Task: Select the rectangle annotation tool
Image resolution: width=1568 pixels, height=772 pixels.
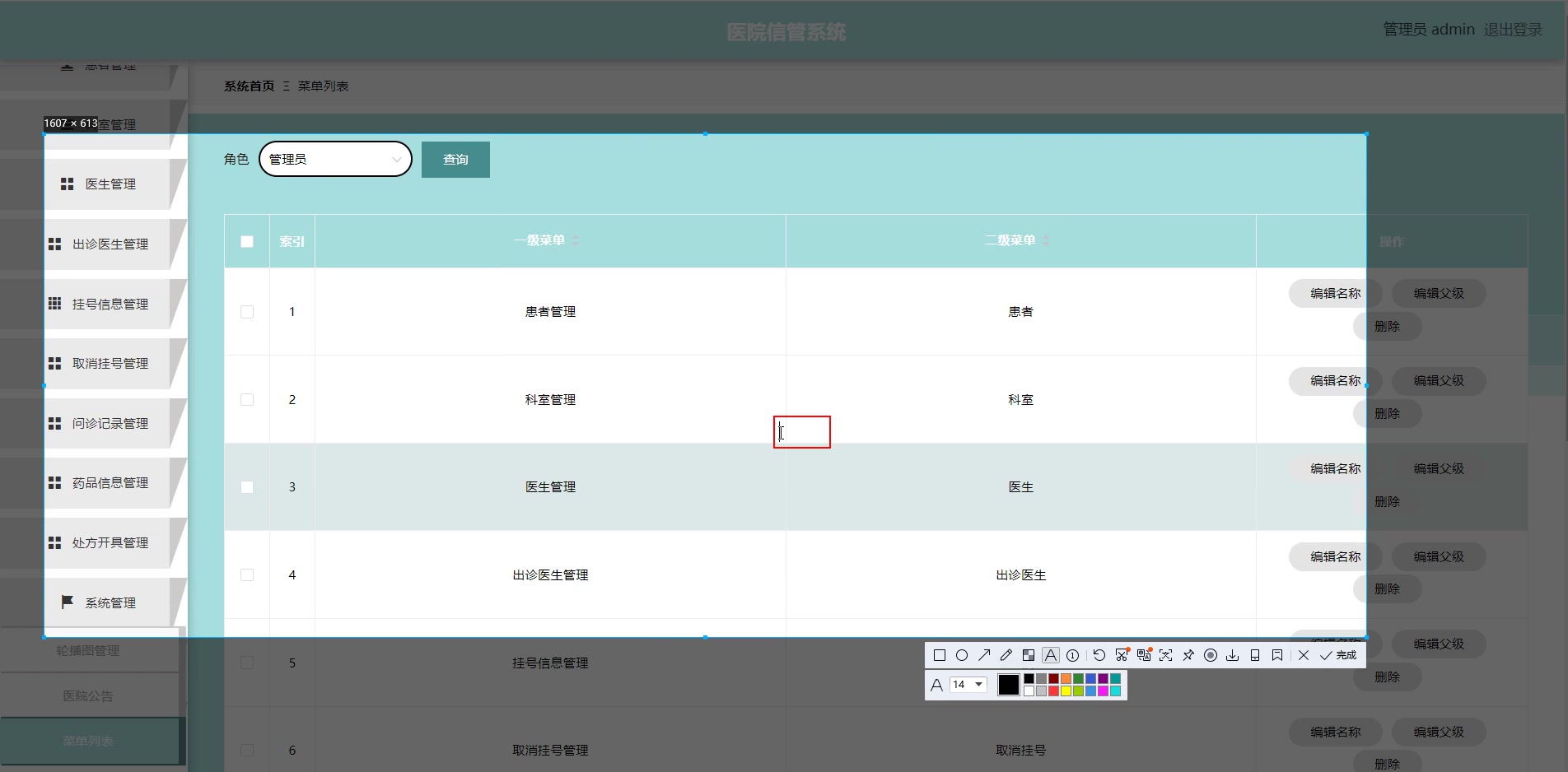Action: pyautogui.click(x=939, y=655)
